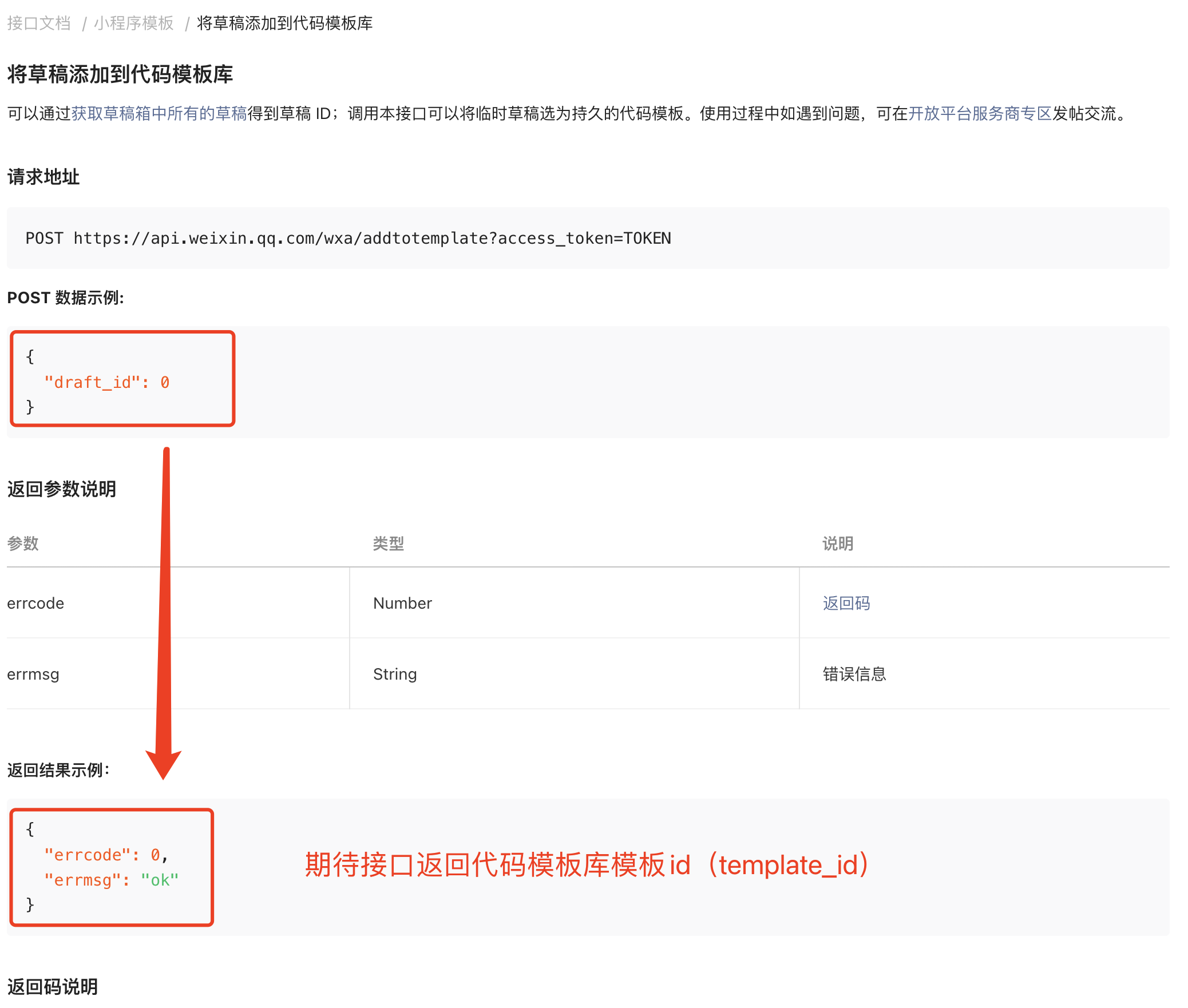This screenshot has height=1008, width=1188.
Task: Click the 返回码说明 heading
Action: [x=53, y=987]
